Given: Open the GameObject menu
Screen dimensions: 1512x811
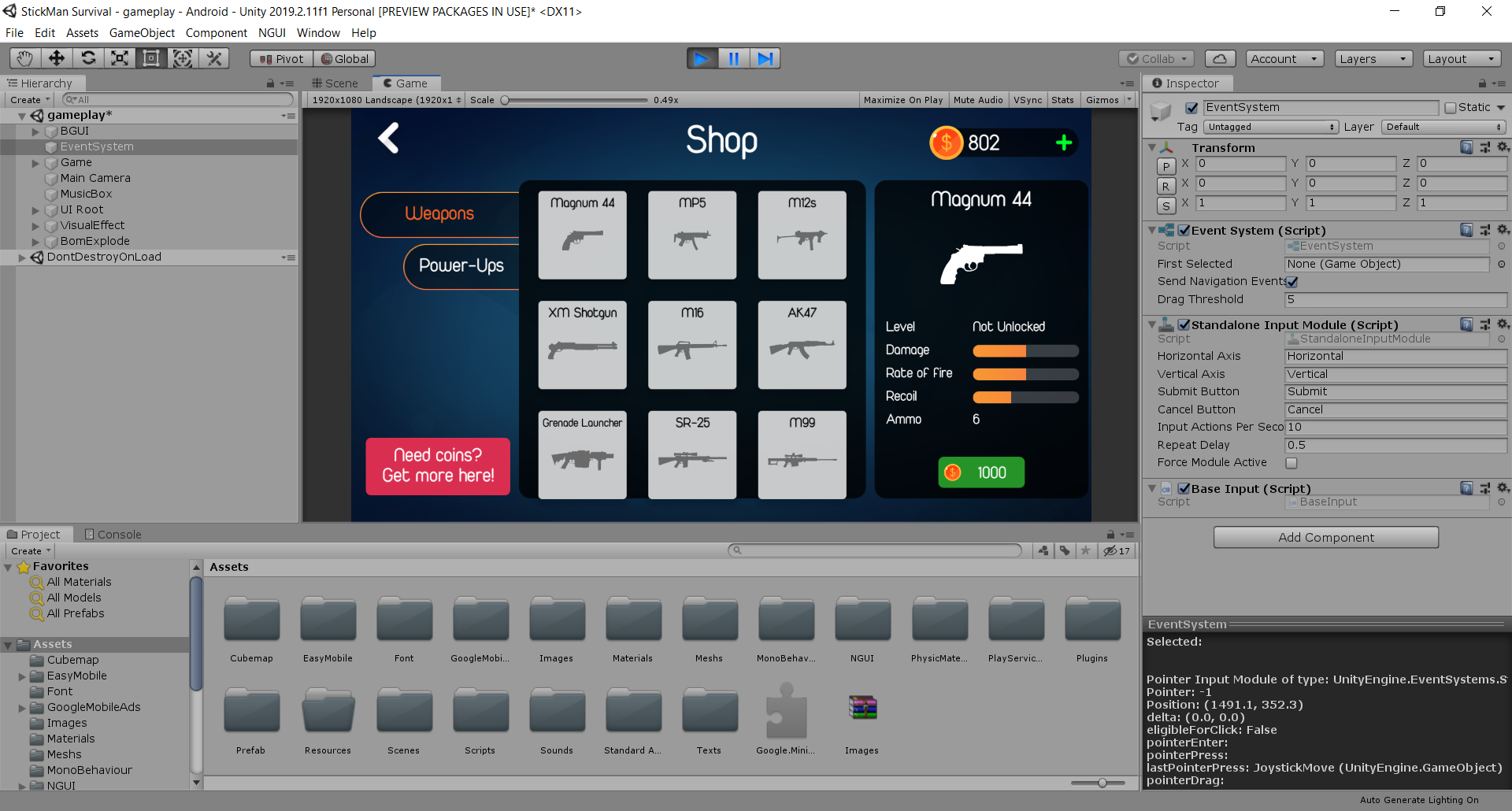Looking at the screenshot, I should tap(142, 33).
